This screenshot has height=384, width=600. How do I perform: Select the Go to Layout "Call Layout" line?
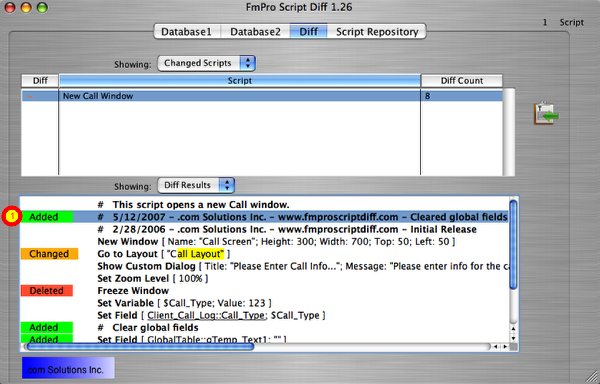(164, 254)
